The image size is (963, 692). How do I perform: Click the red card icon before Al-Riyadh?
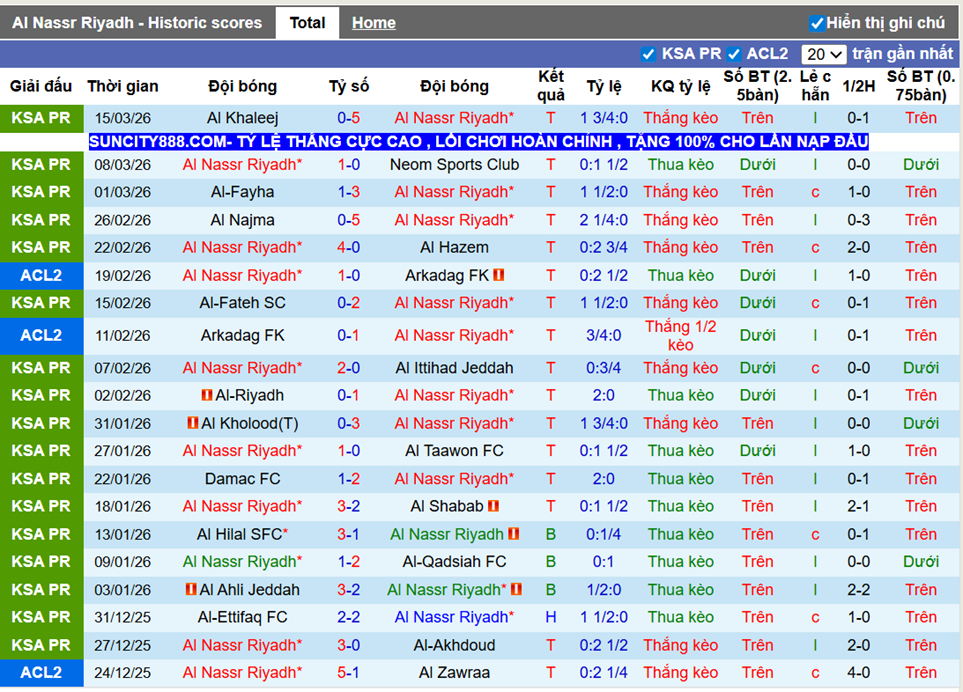tap(207, 396)
